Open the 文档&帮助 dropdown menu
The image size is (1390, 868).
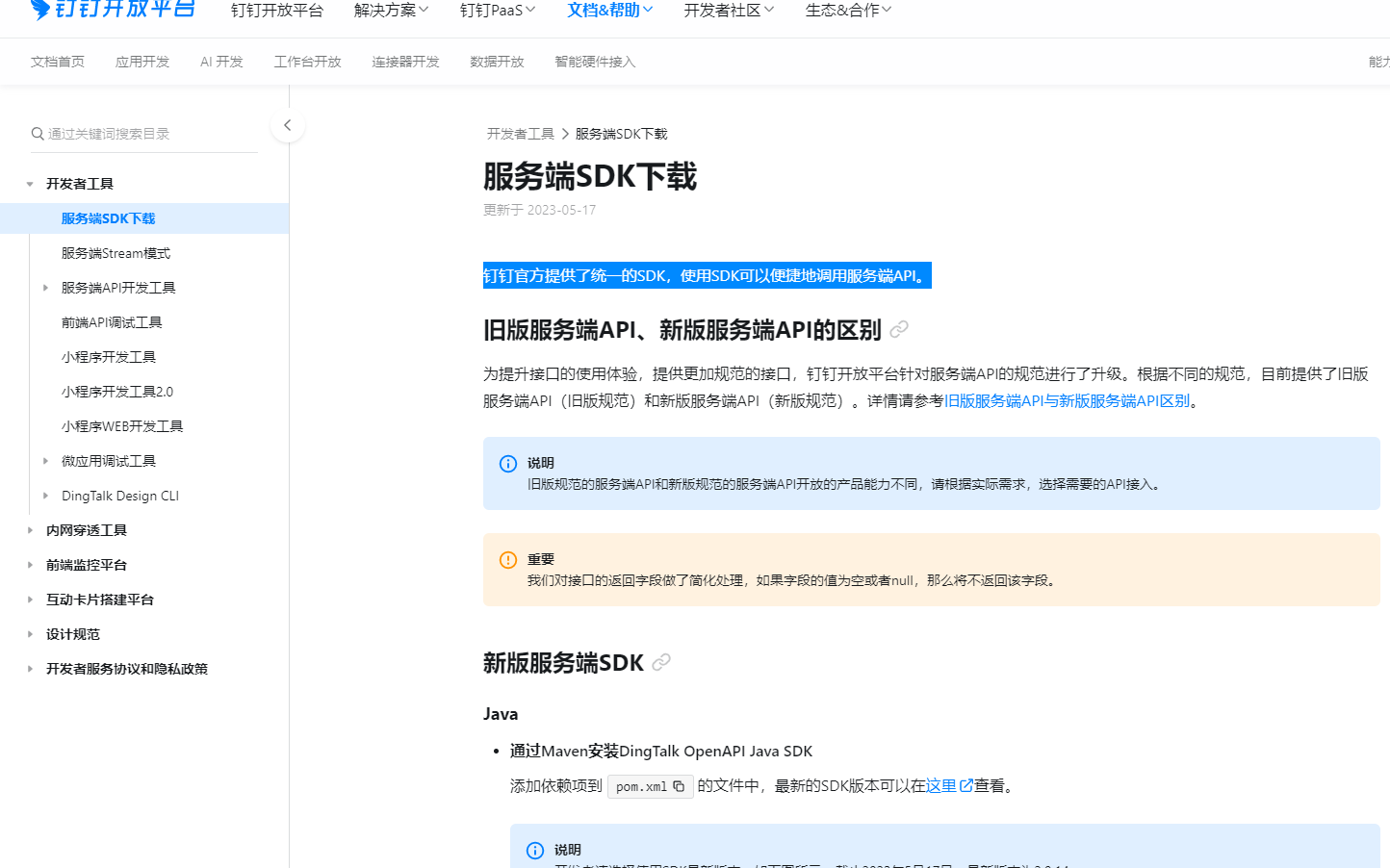coord(610,11)
